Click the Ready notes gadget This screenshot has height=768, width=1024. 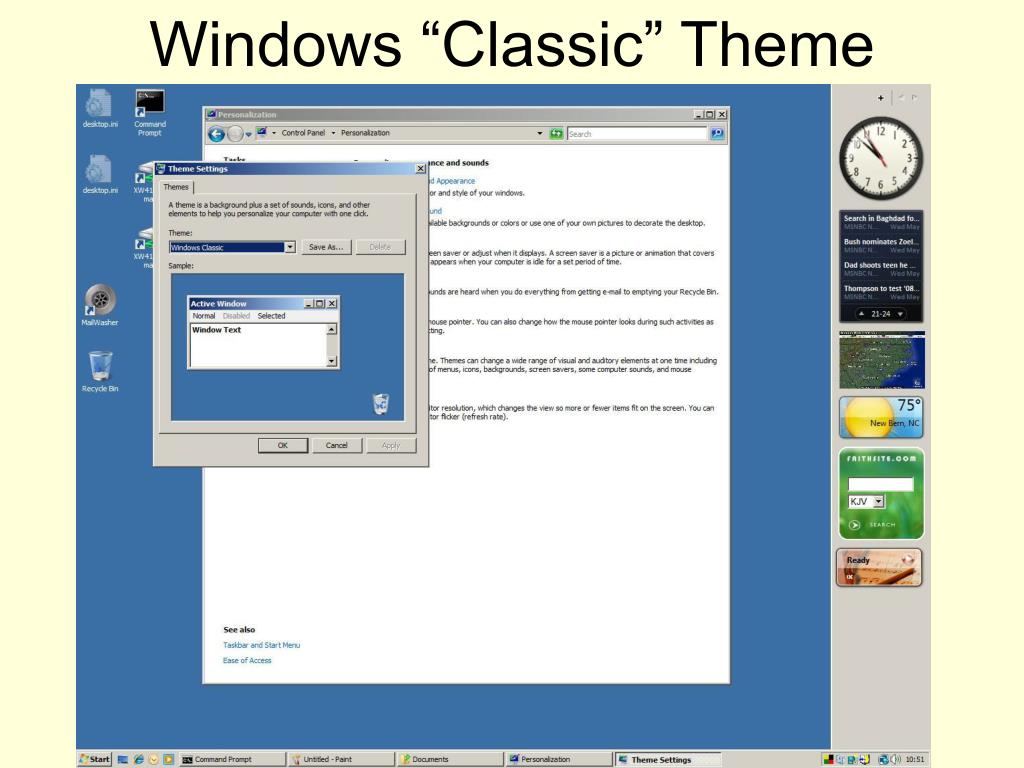coord(879,567)
